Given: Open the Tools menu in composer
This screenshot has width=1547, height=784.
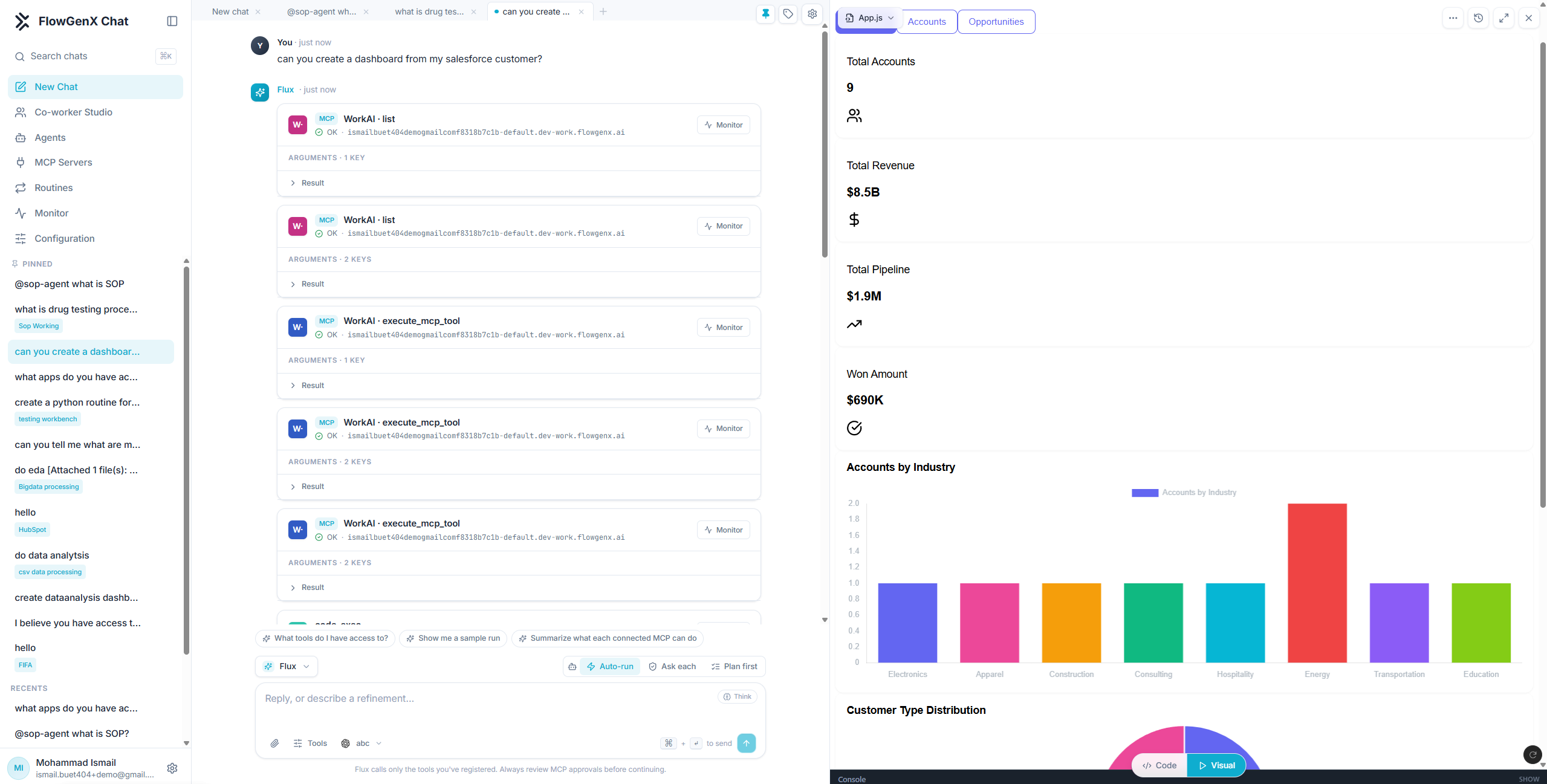Looking at the screenshot, I should (310, 744).
